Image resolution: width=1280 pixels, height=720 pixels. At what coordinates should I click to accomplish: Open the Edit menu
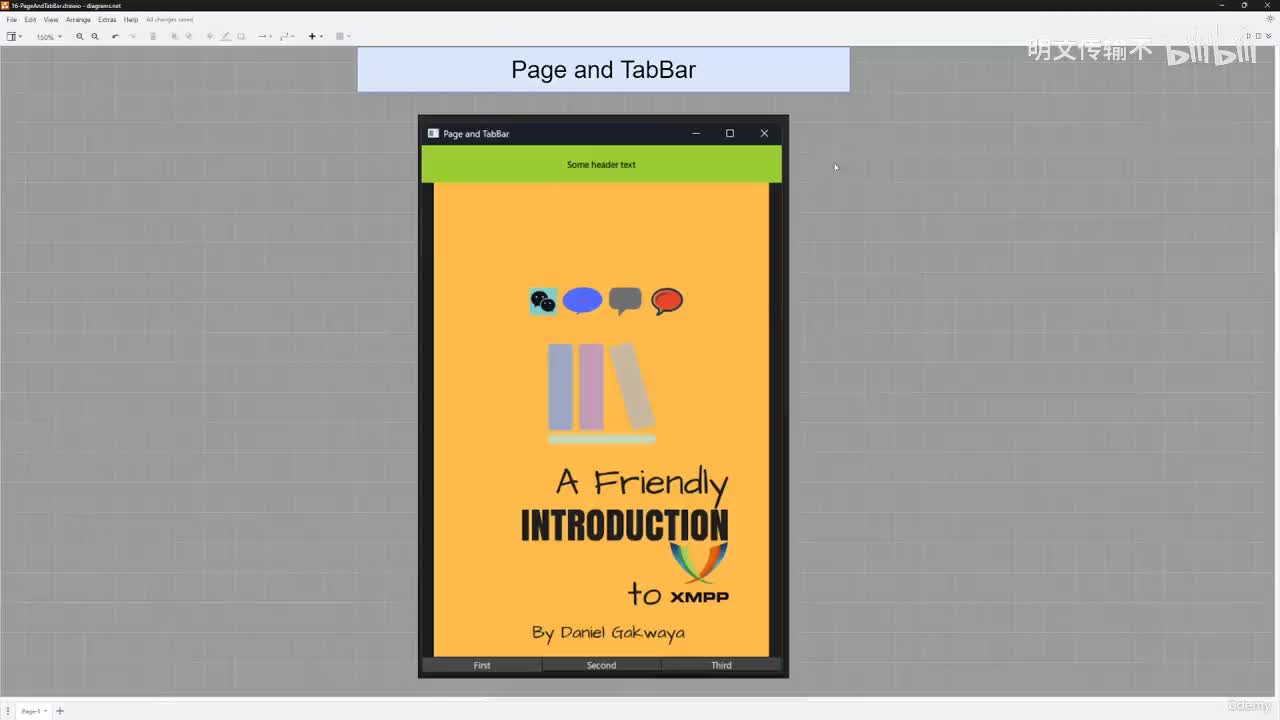(31, 20)
